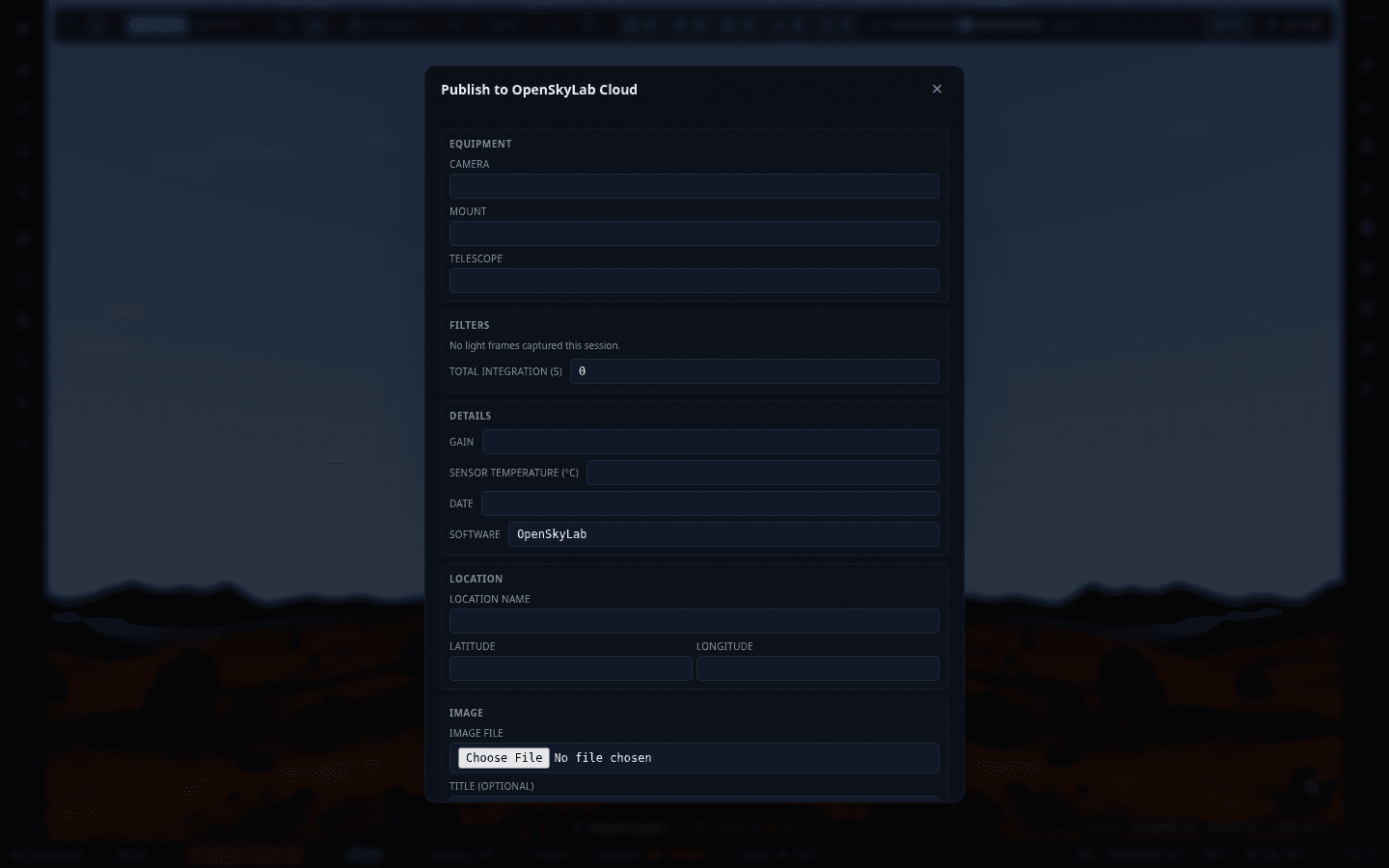
Task: Click the Camera input field
Action: 694,186
